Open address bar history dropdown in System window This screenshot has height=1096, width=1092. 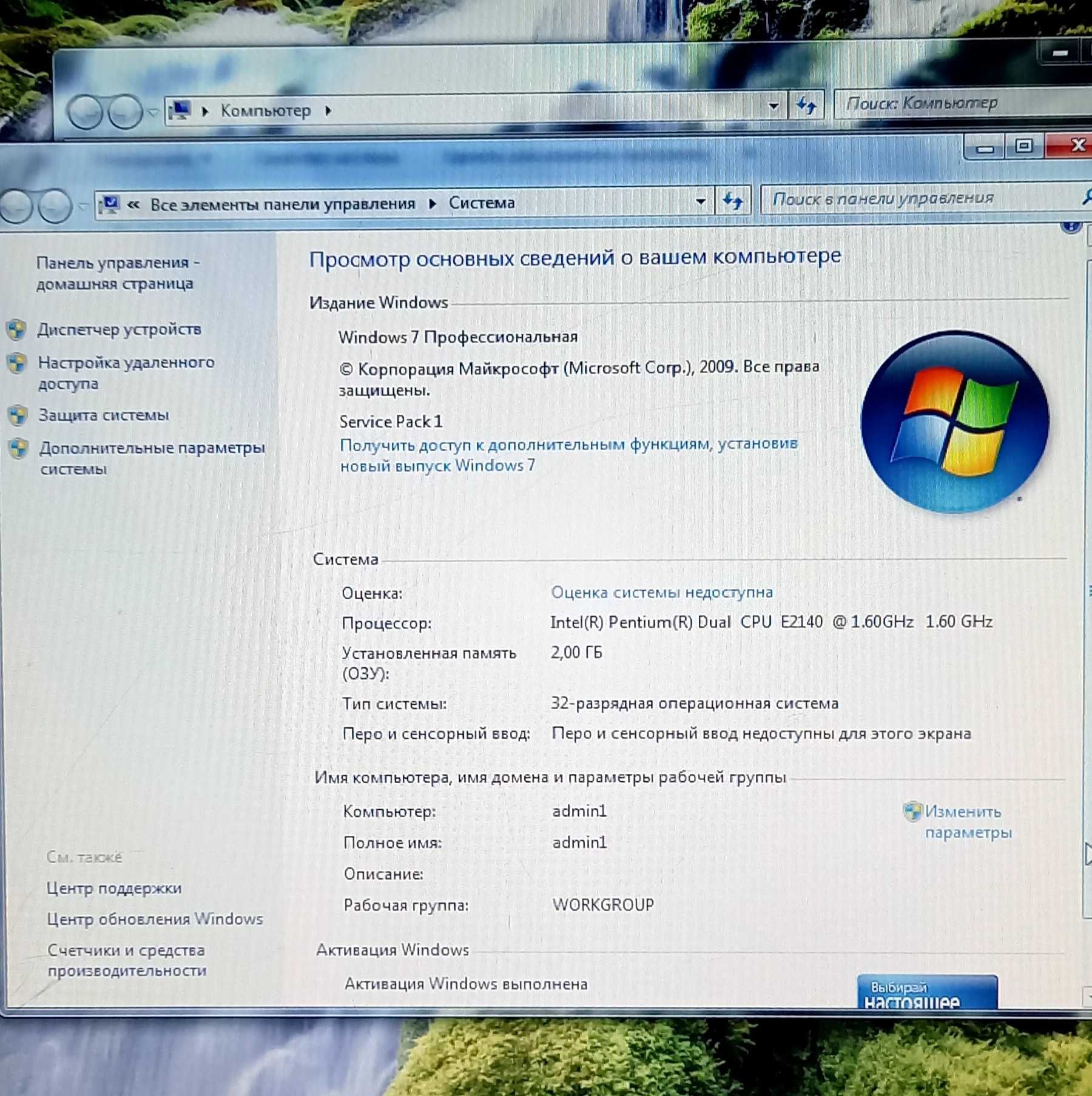pos(700,201)
